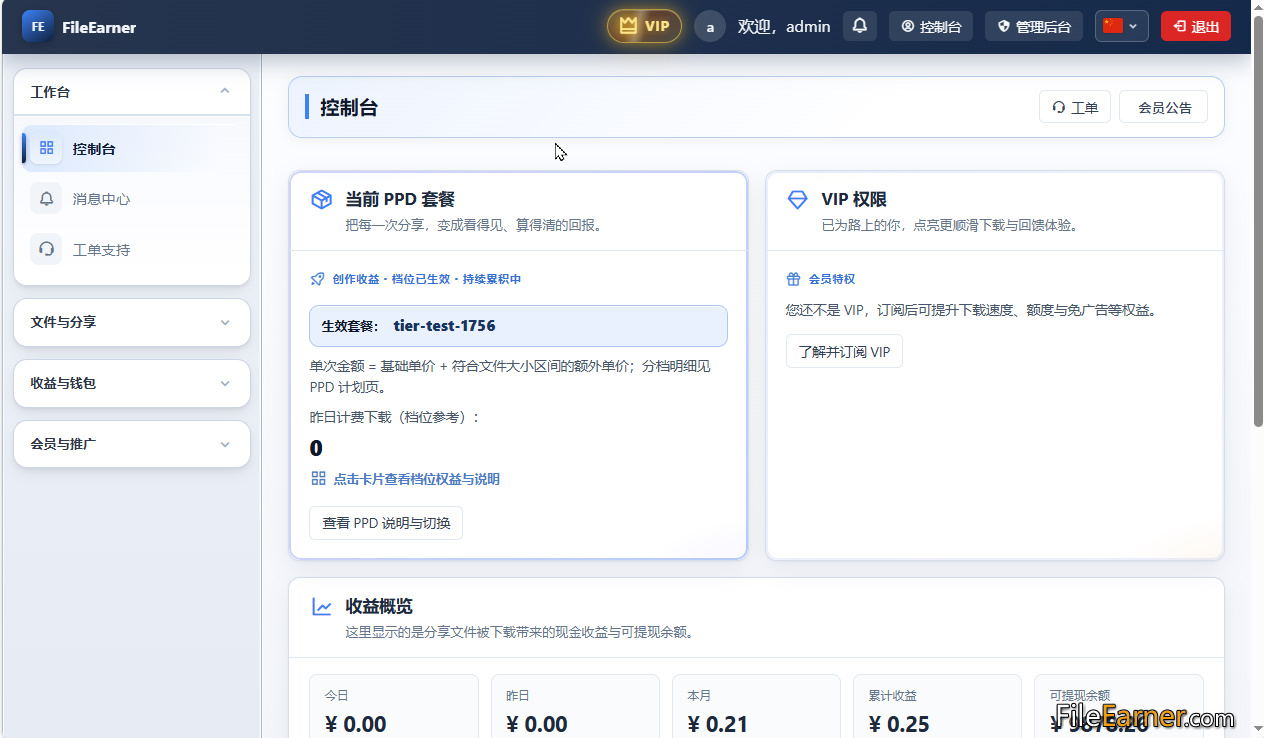1264x738 pixels.
Task: Click the notification bell icon in header
Action: pos(860,26)
